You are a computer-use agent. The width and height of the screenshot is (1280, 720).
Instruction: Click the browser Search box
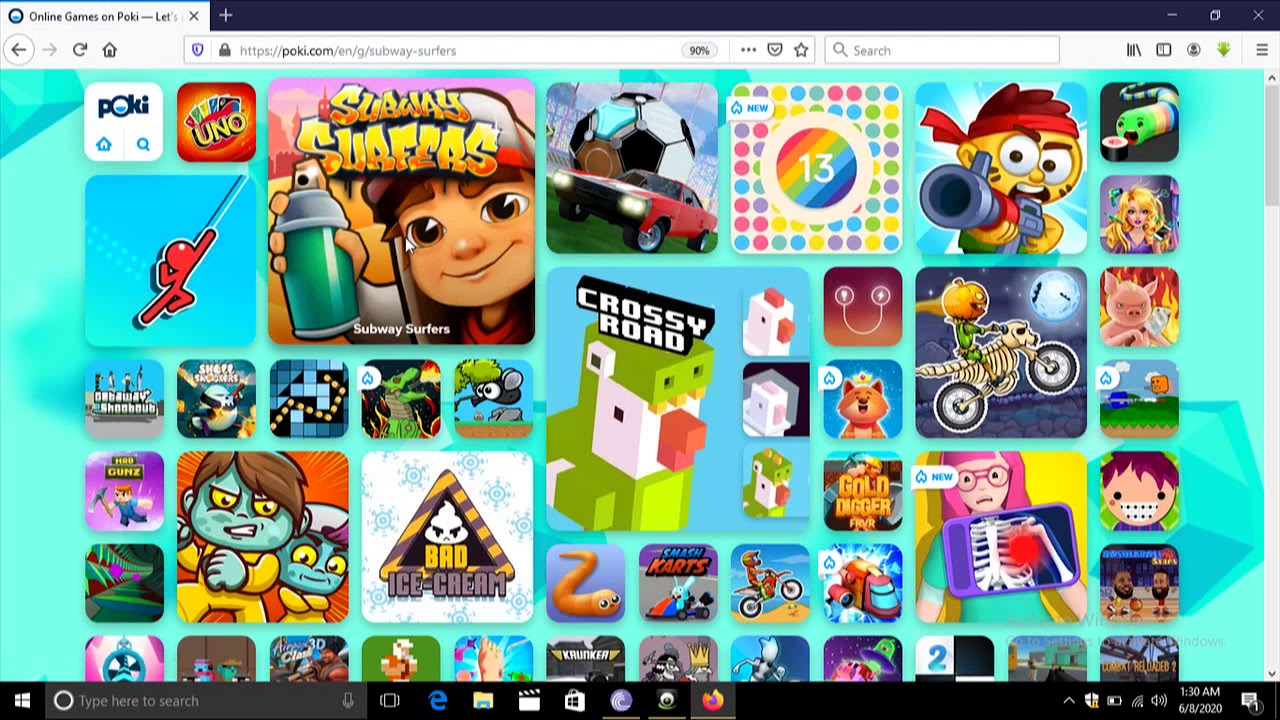point(942,50)
